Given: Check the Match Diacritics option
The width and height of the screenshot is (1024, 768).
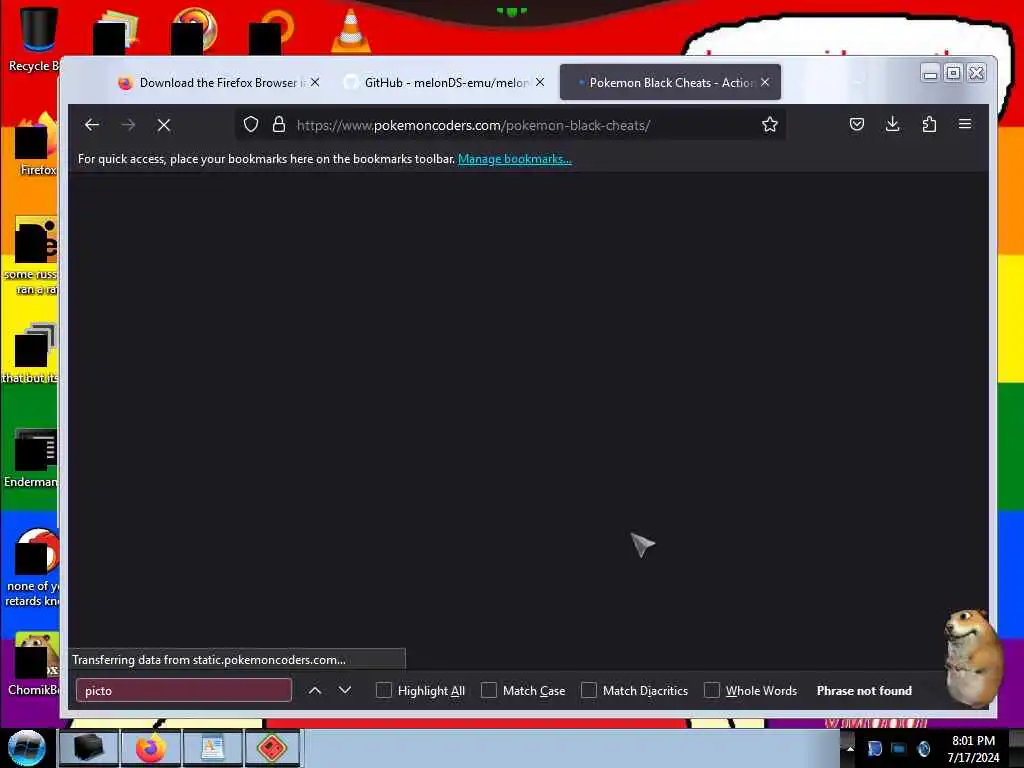Looking at the screenshot, I should [588, 690].
